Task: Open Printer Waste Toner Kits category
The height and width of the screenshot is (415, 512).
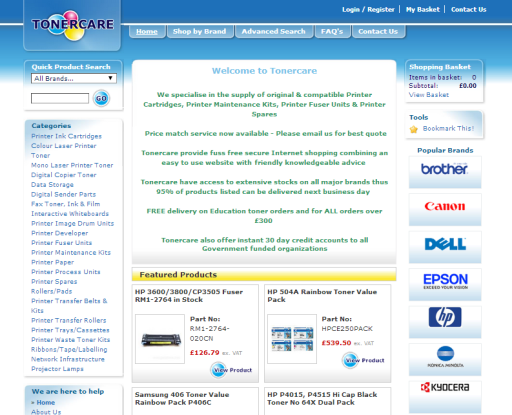Action: point(70,339)
